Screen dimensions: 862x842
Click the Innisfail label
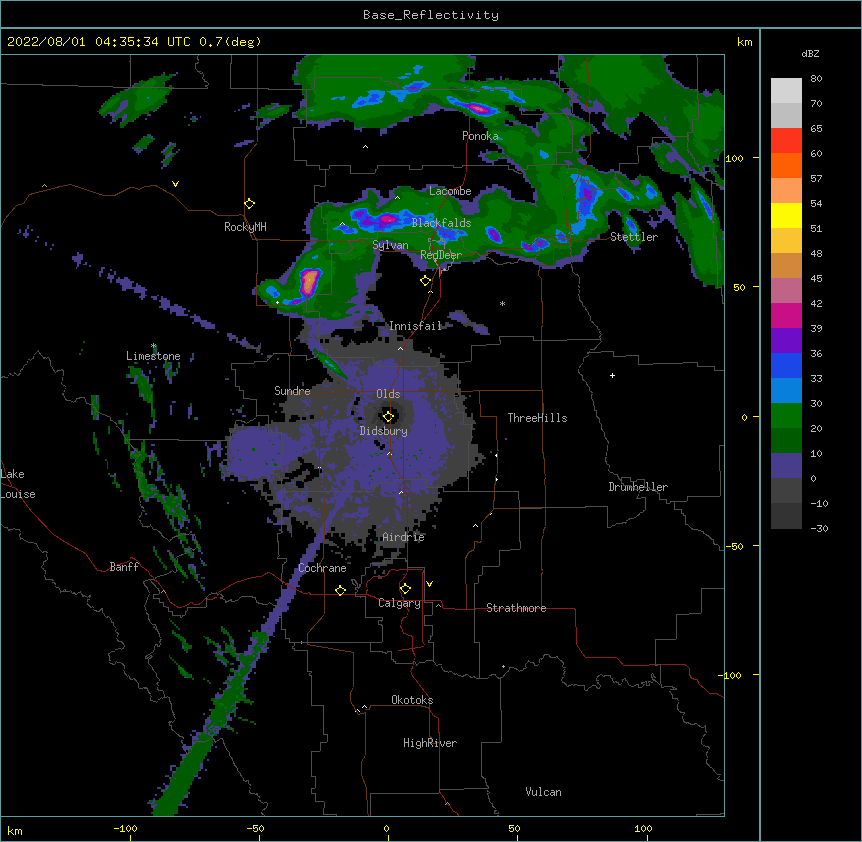tap(415, 326)
